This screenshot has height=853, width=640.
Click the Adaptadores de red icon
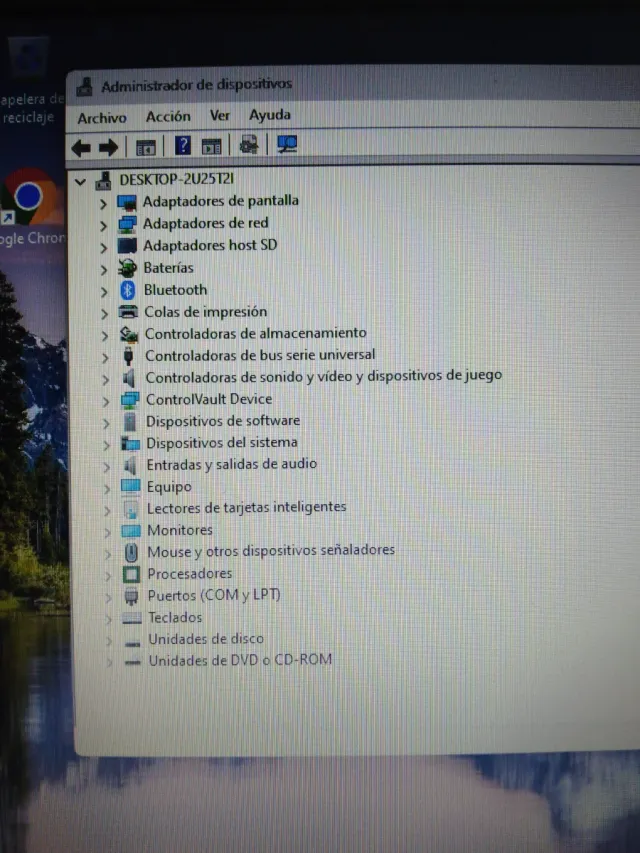coord(127,224)
